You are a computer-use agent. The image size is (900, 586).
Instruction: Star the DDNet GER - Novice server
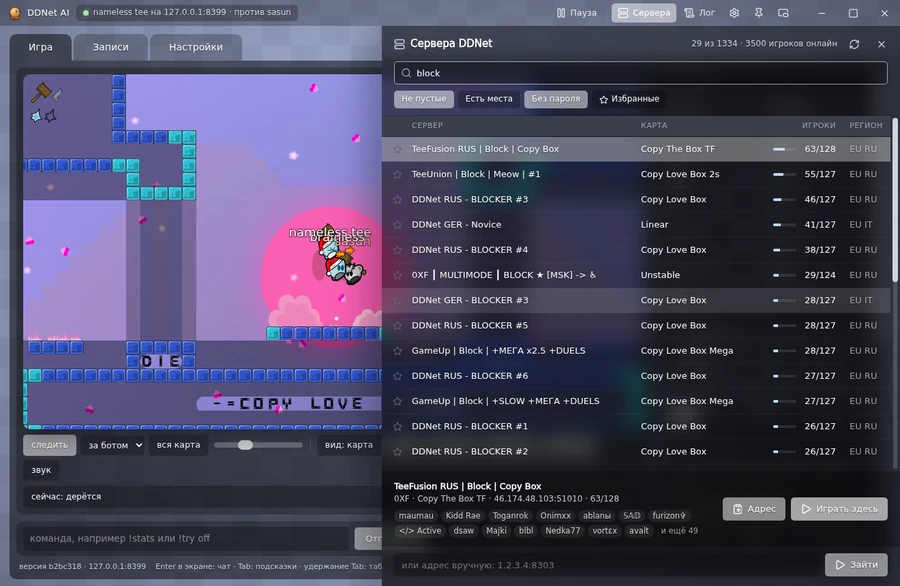click(x=397, y=224)
